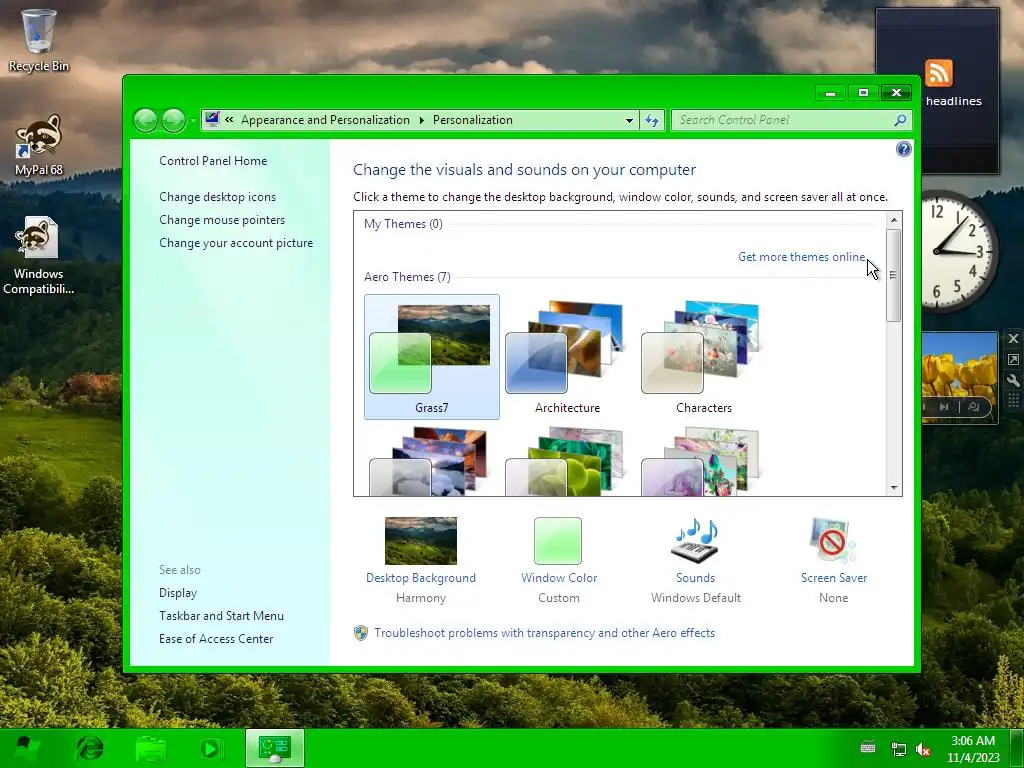This screenshot has height=768, width=1024.
Task: Click the Show desktop strip beside clock
Action: [x=1017, y=748]
